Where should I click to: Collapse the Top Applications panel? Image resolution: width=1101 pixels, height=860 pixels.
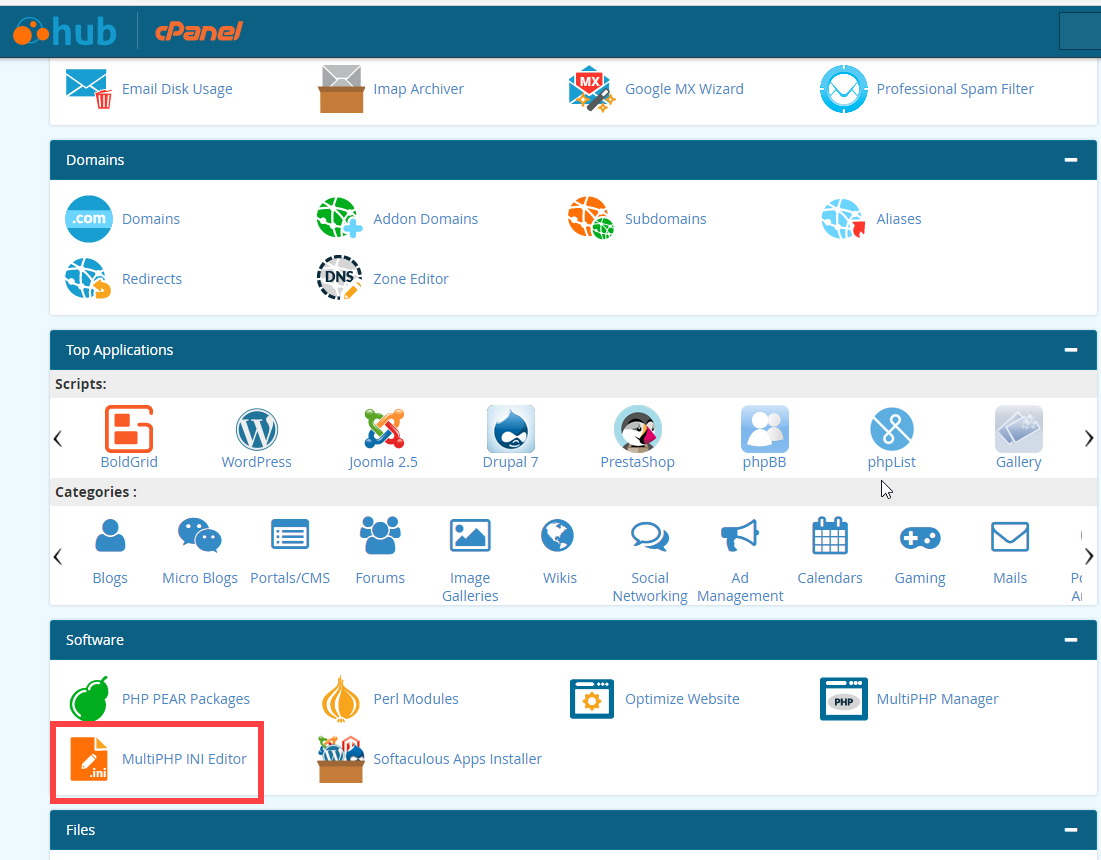[1071, 350]
